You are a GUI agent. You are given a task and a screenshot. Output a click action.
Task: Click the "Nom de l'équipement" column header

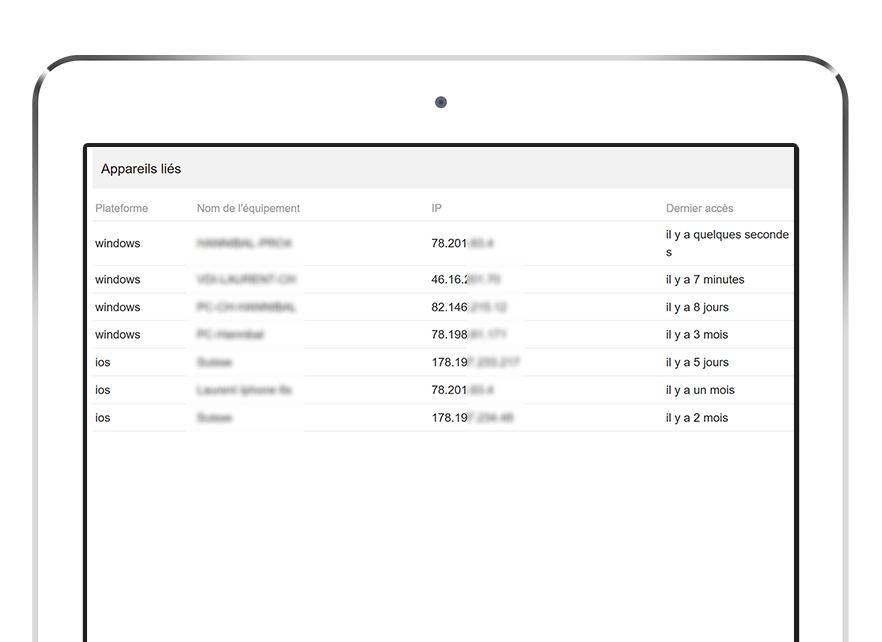[248, 209]
